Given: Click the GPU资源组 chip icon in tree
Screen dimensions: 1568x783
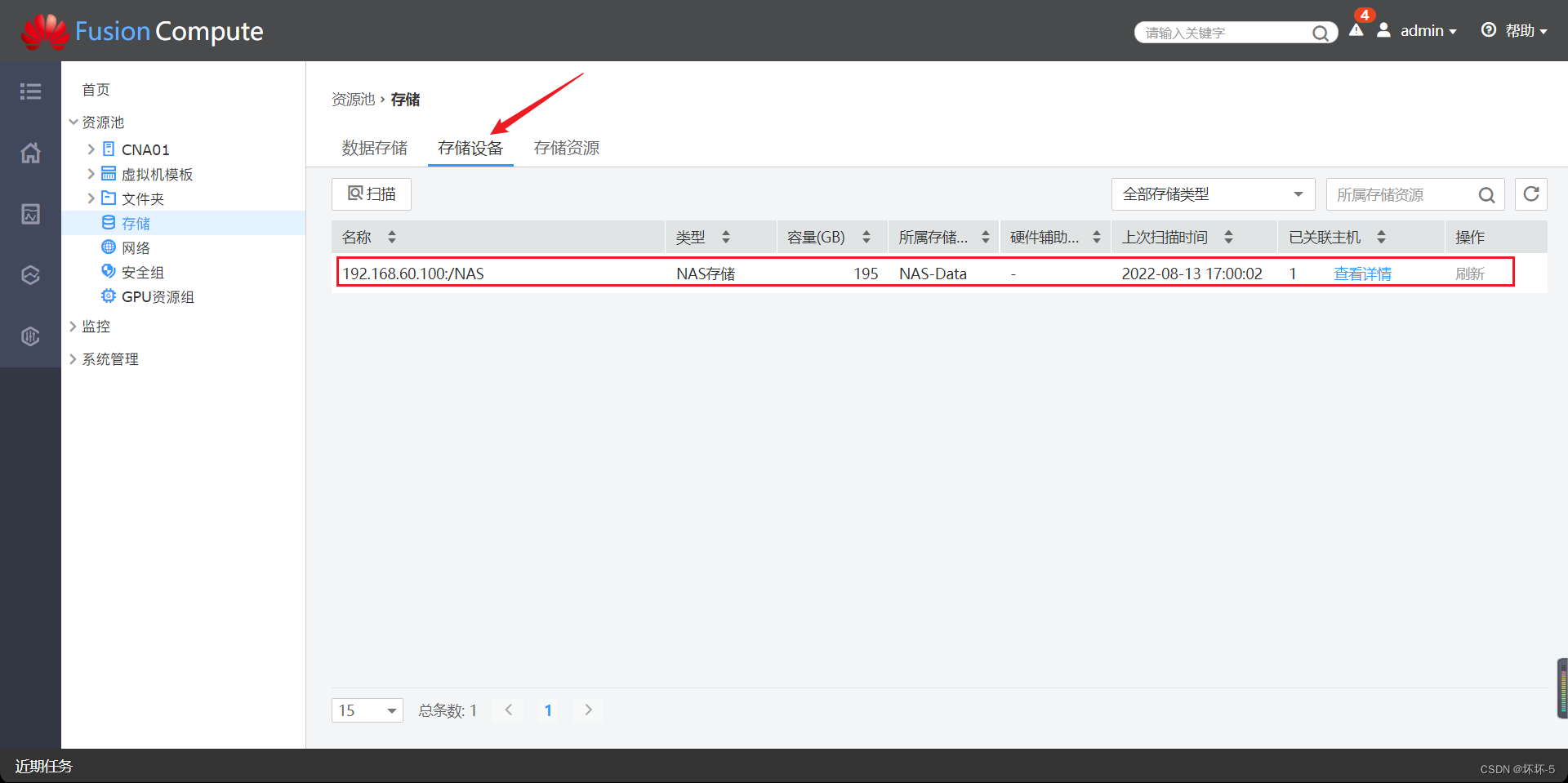Looking at the screenshot, I should point(109,296).
